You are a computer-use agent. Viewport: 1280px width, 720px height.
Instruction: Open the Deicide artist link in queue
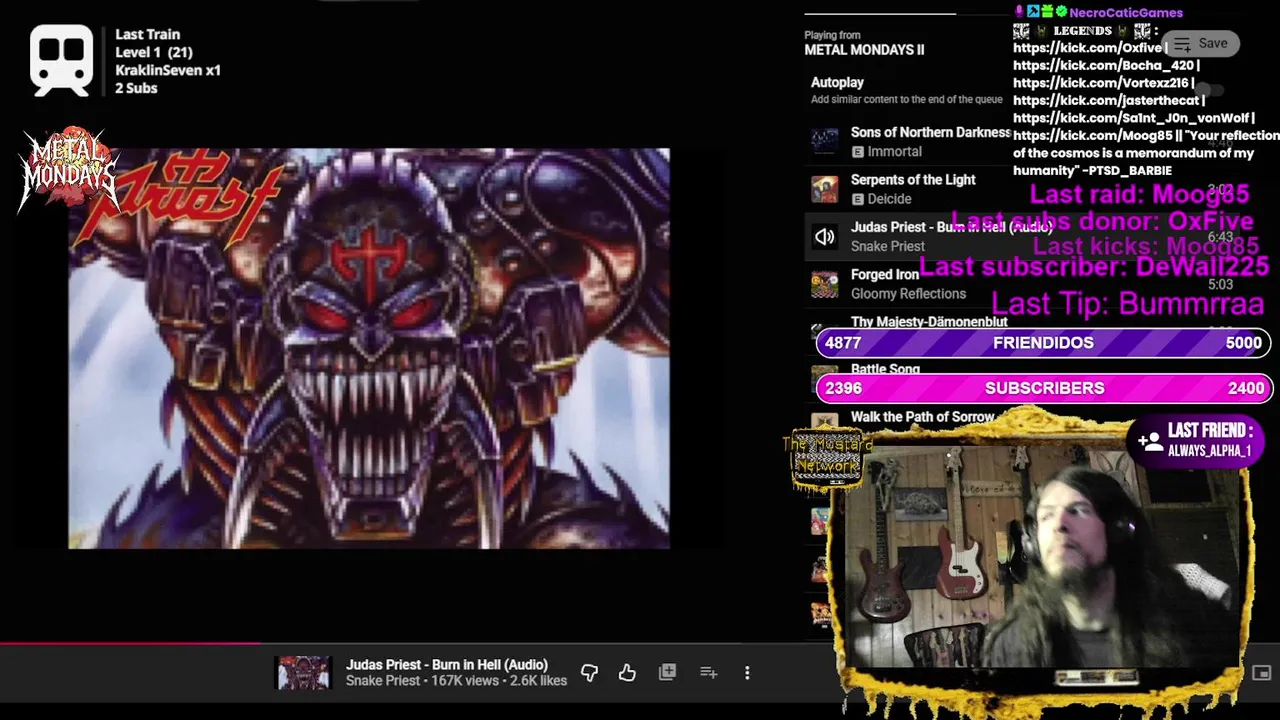(x=889, y=199)
